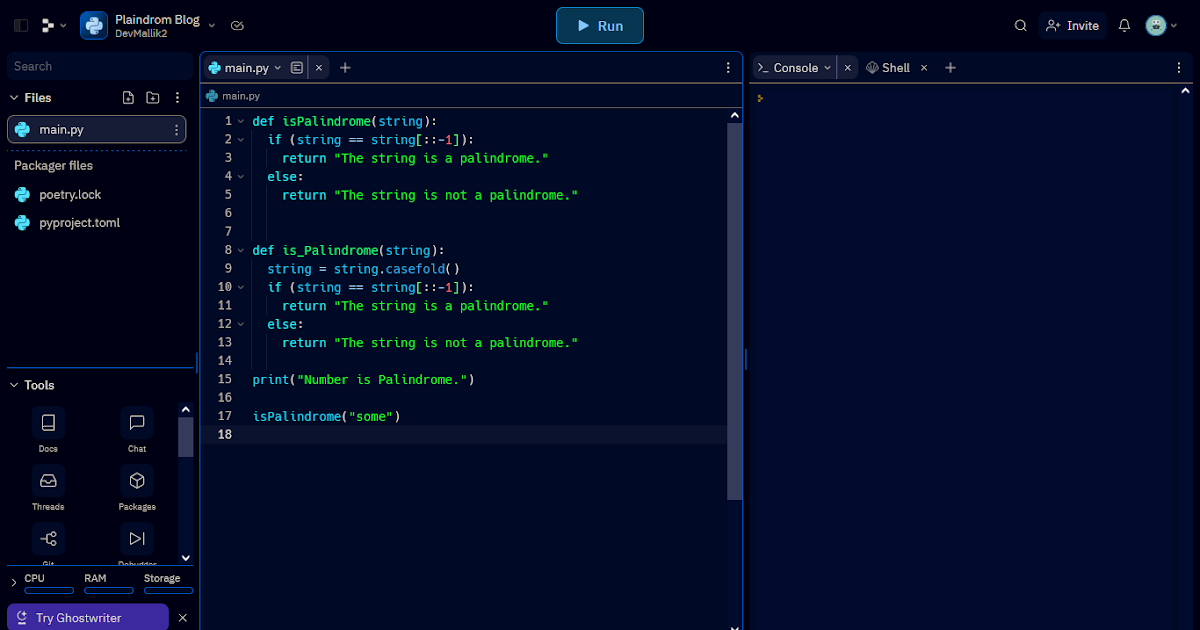This screenshot has height=630, width=1200.
Task: Run the program with Run button
Action: [x=600, y=26]
